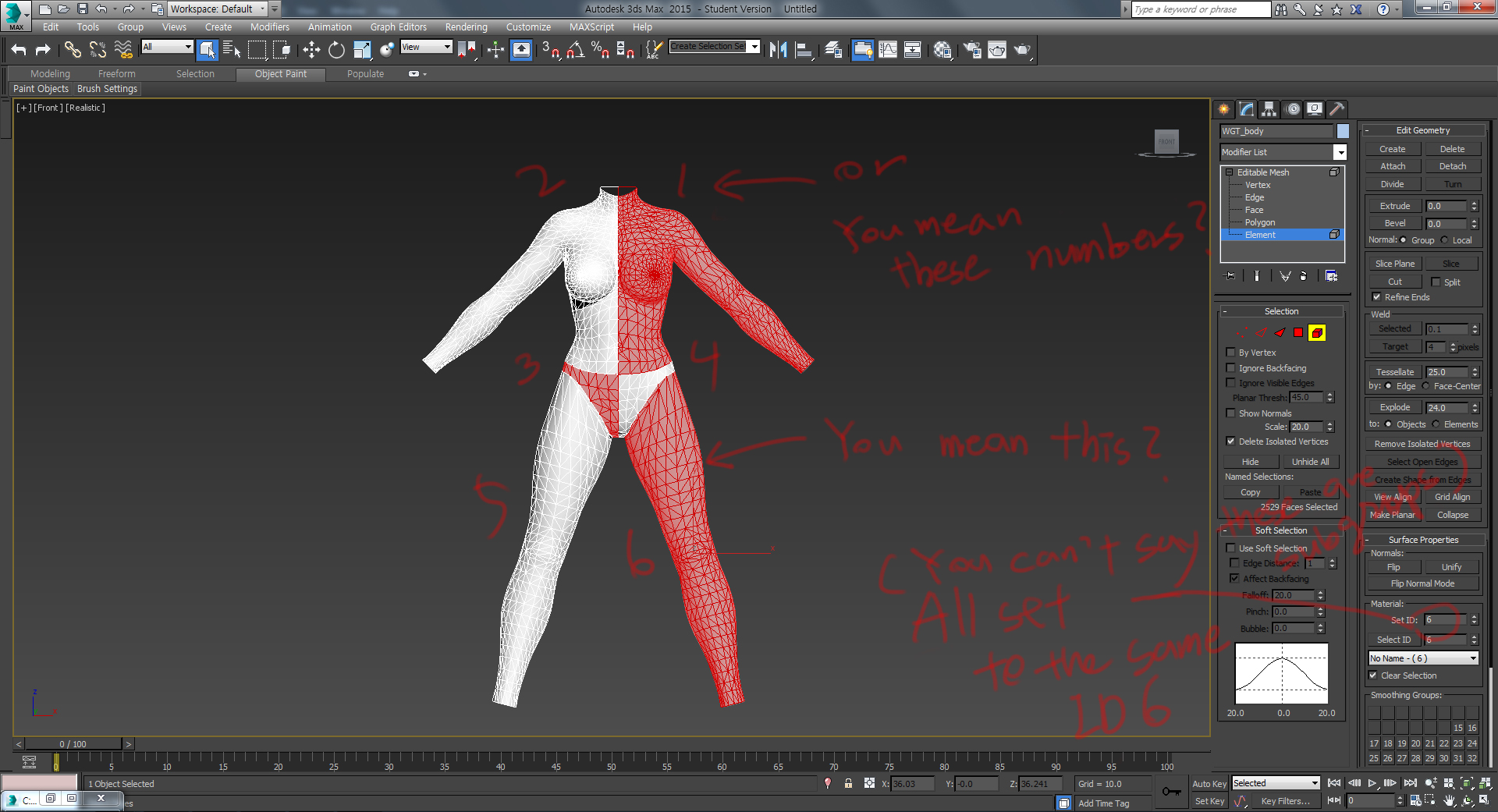
Task: Expand the No Name - (6) material dropdown
Action: [1473, 658]
